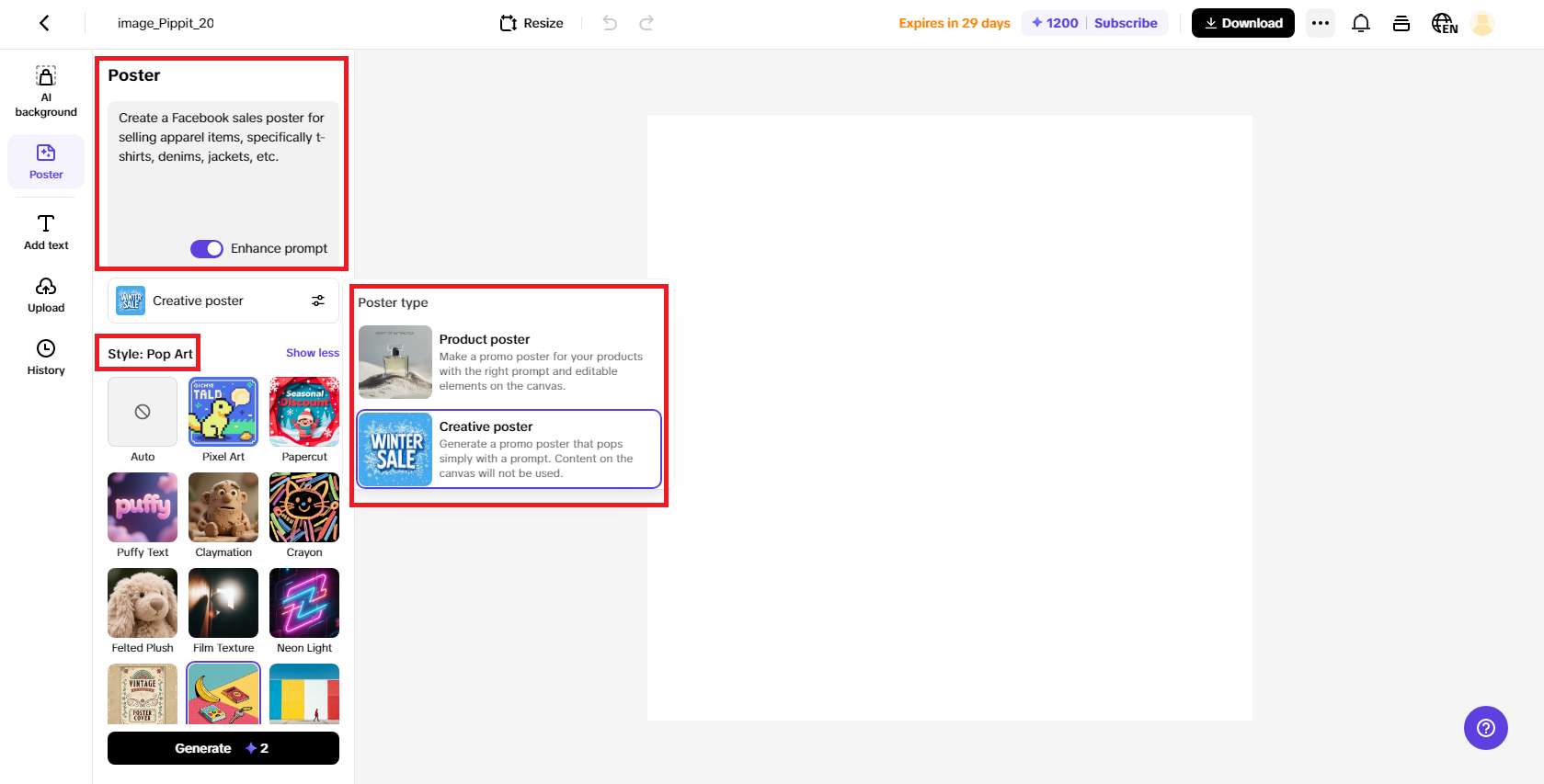The width and height of the screenshot is (1544, 784).
Task: Select the Pop Art banana style thumbnail
Action: tap(223, 694)
